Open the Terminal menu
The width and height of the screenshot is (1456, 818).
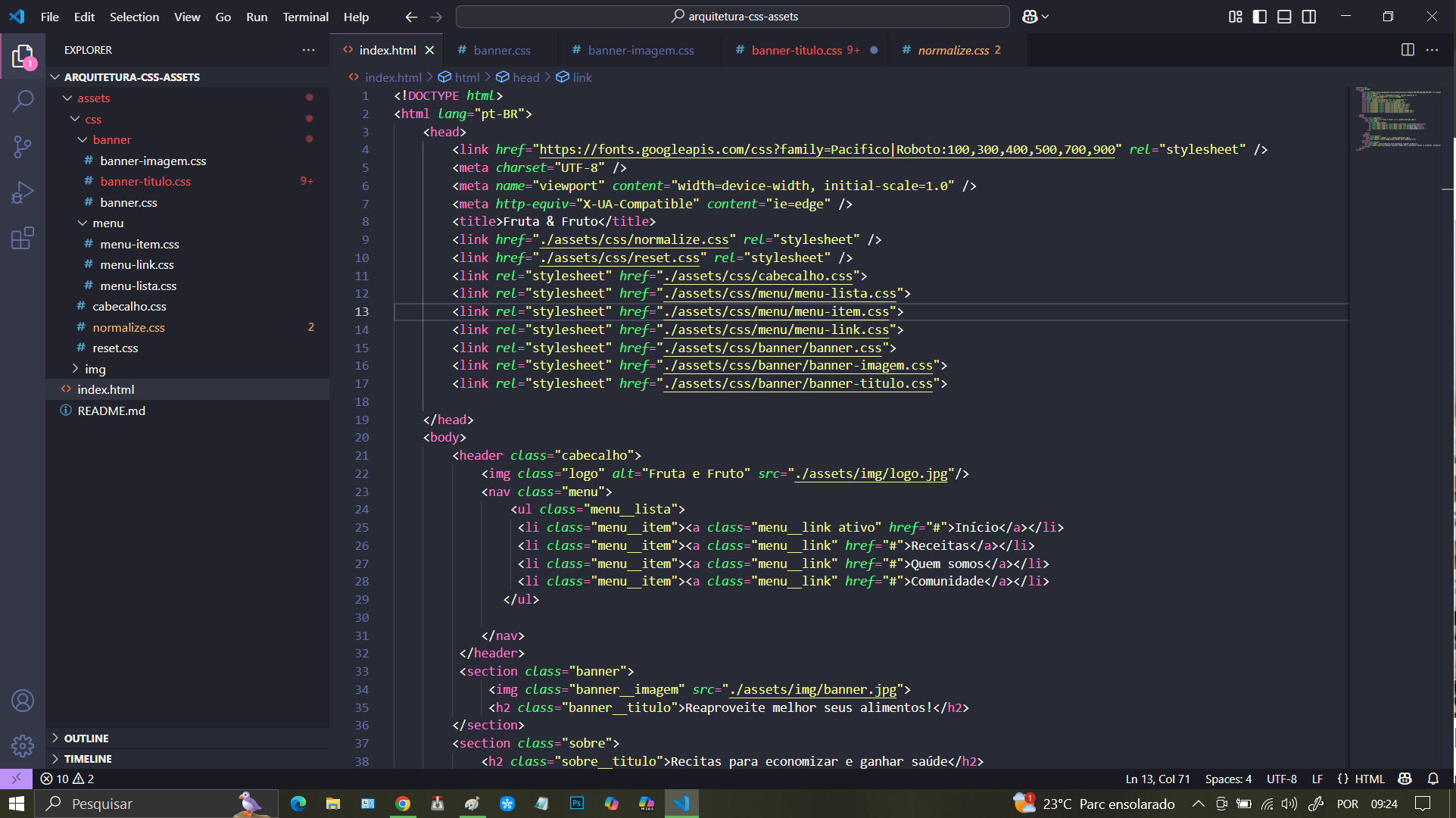click(305, 17)
